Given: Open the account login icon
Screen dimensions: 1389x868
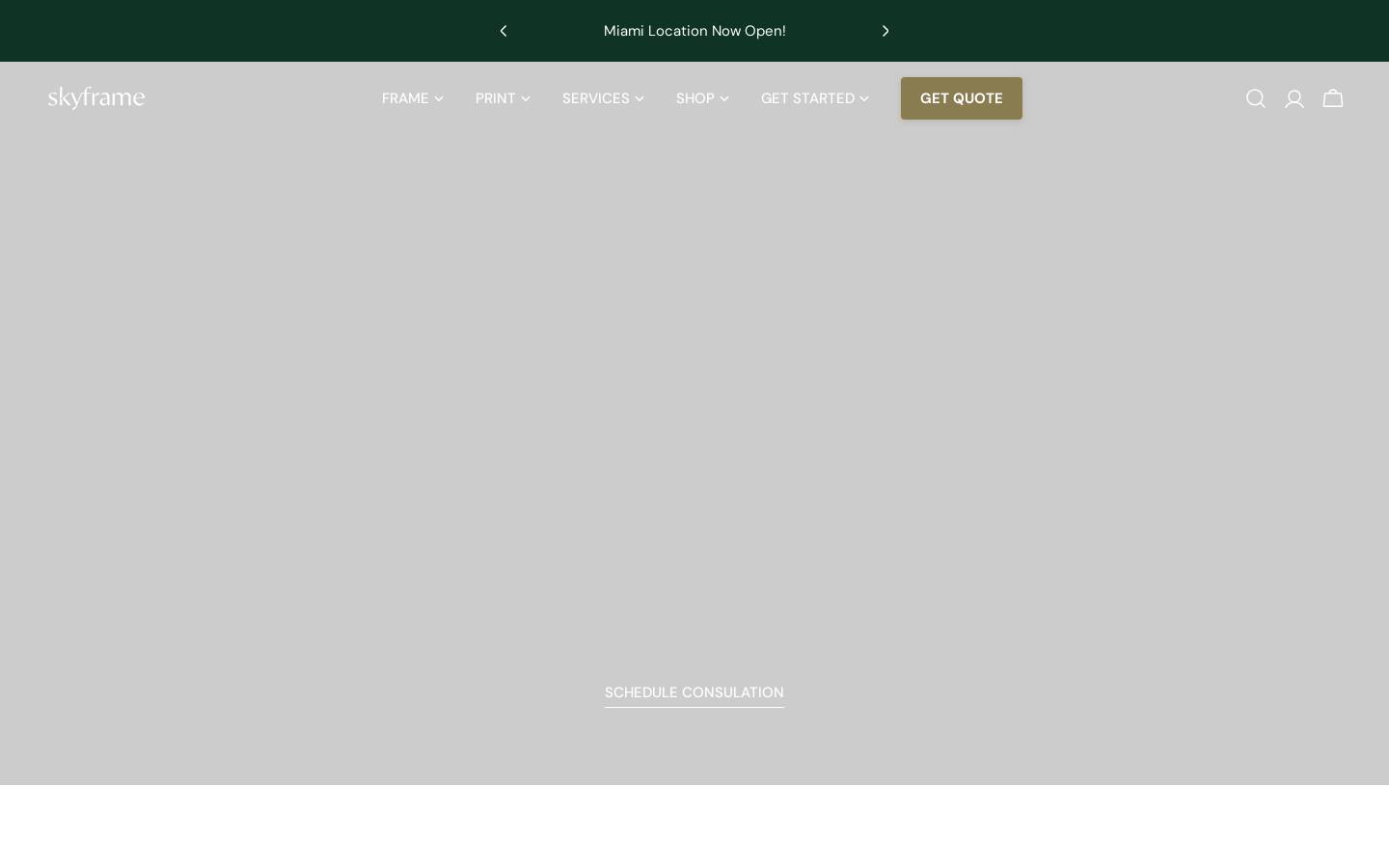Looking at the screenshot, I should tap(1294, 98).
